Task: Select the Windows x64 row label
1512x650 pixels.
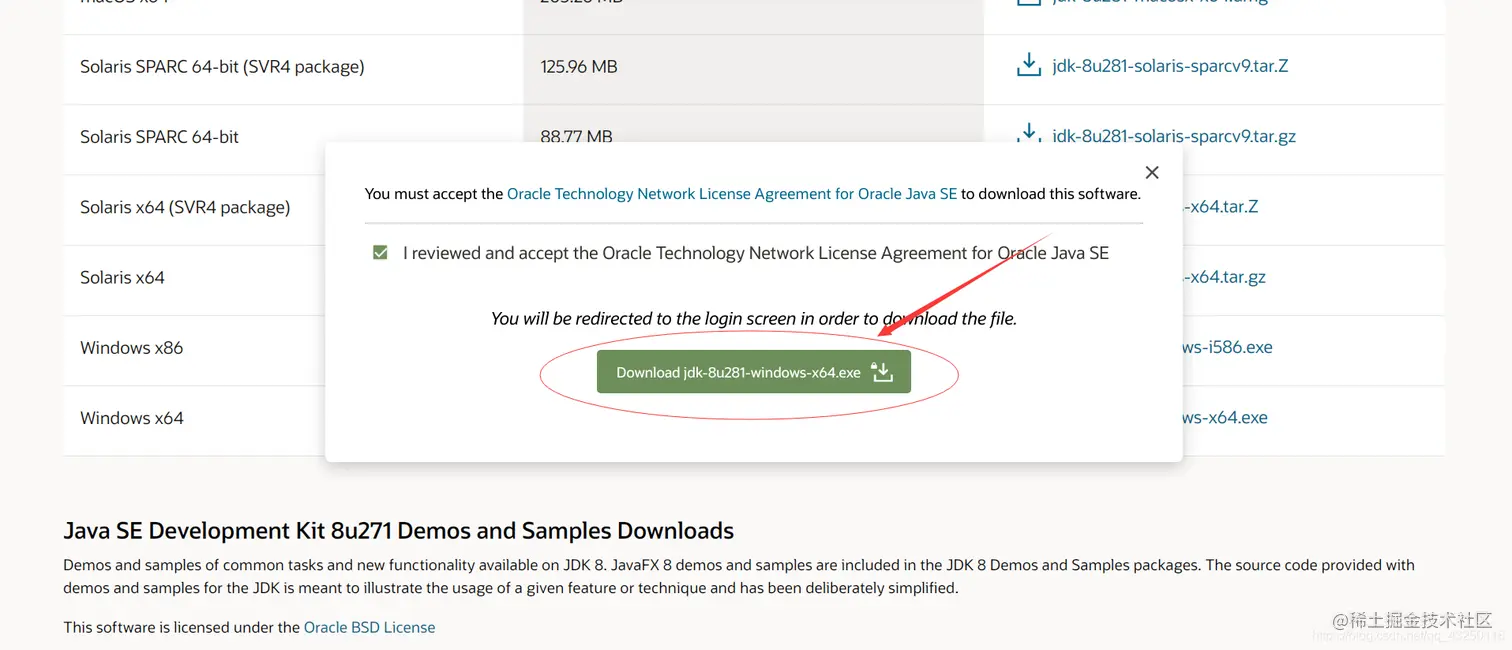Action: point(132,418)
